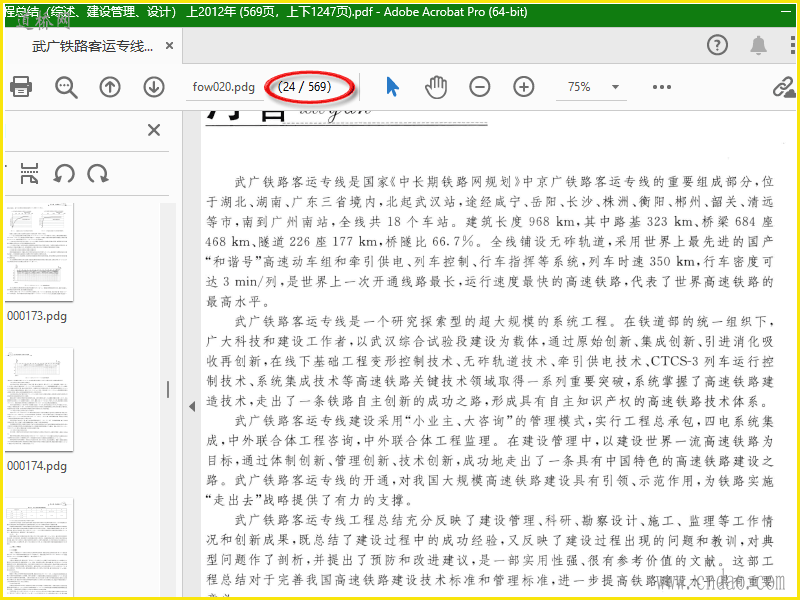The width and height of the screenshot is (800, 600).
Task: Open the zoom level dropdown arrow
Action: click(616, 87)
